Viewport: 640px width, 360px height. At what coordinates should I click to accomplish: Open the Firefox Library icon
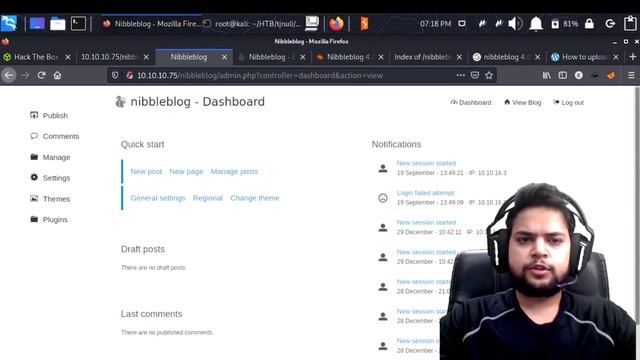(x=547, y=76)
